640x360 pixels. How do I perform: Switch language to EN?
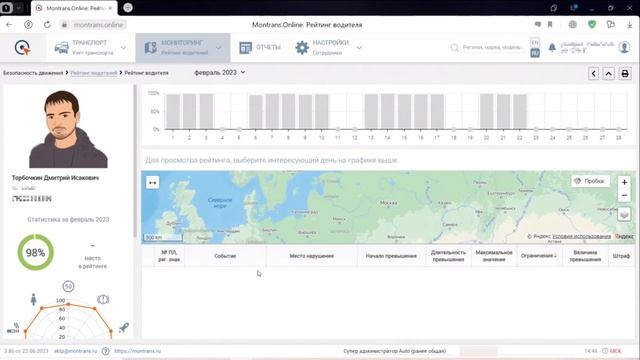click(535, 42)
